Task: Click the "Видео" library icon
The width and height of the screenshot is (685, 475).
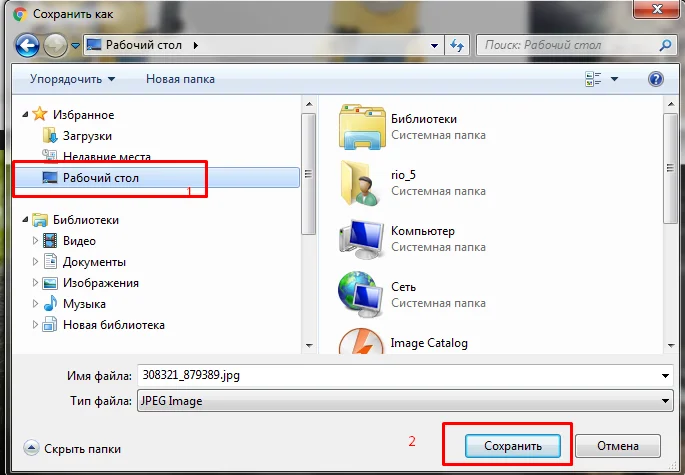Action: pos(50,241)
